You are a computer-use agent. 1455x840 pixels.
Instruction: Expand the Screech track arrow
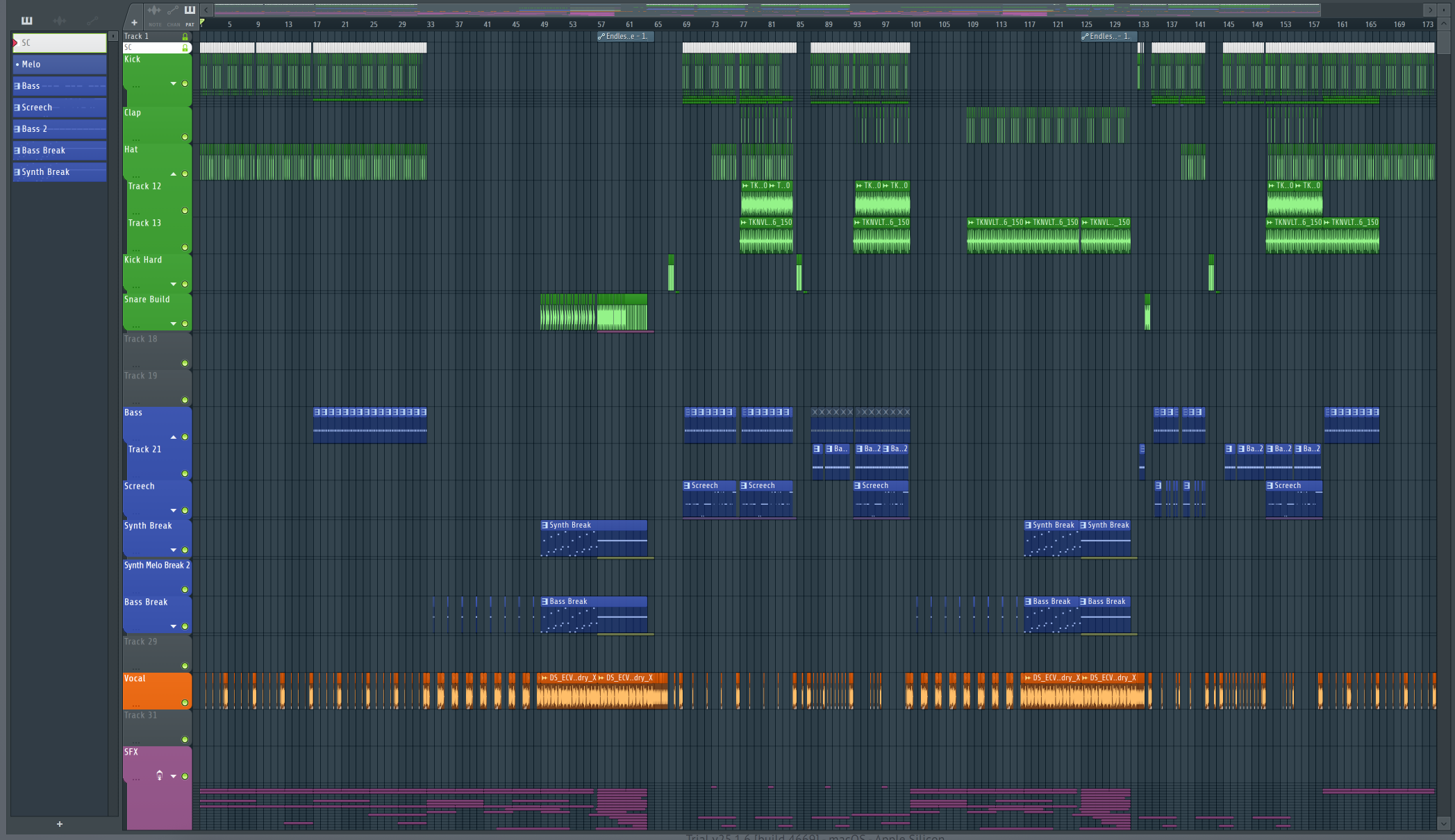coord(174,510)
